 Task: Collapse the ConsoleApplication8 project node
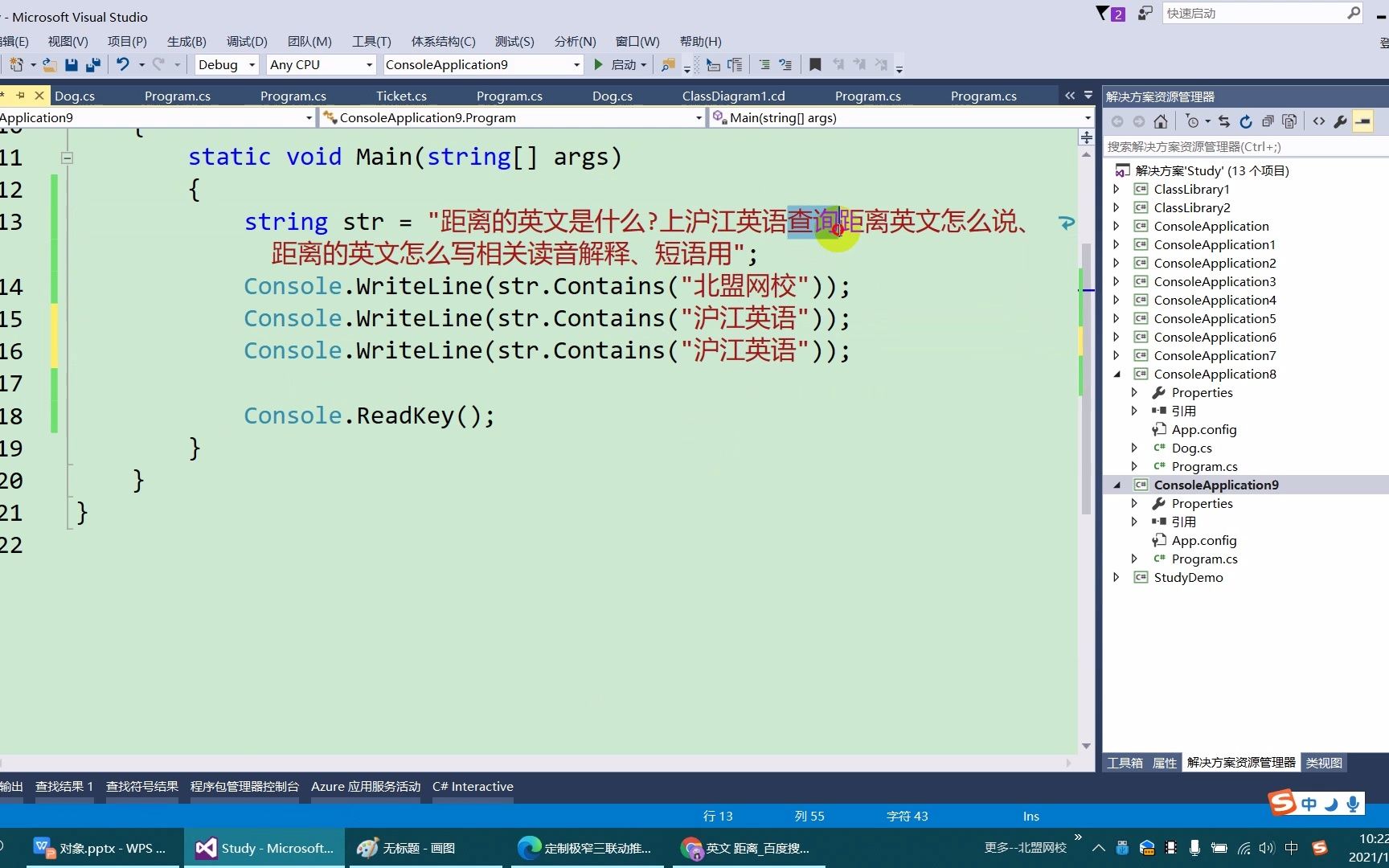(1117, 374)
